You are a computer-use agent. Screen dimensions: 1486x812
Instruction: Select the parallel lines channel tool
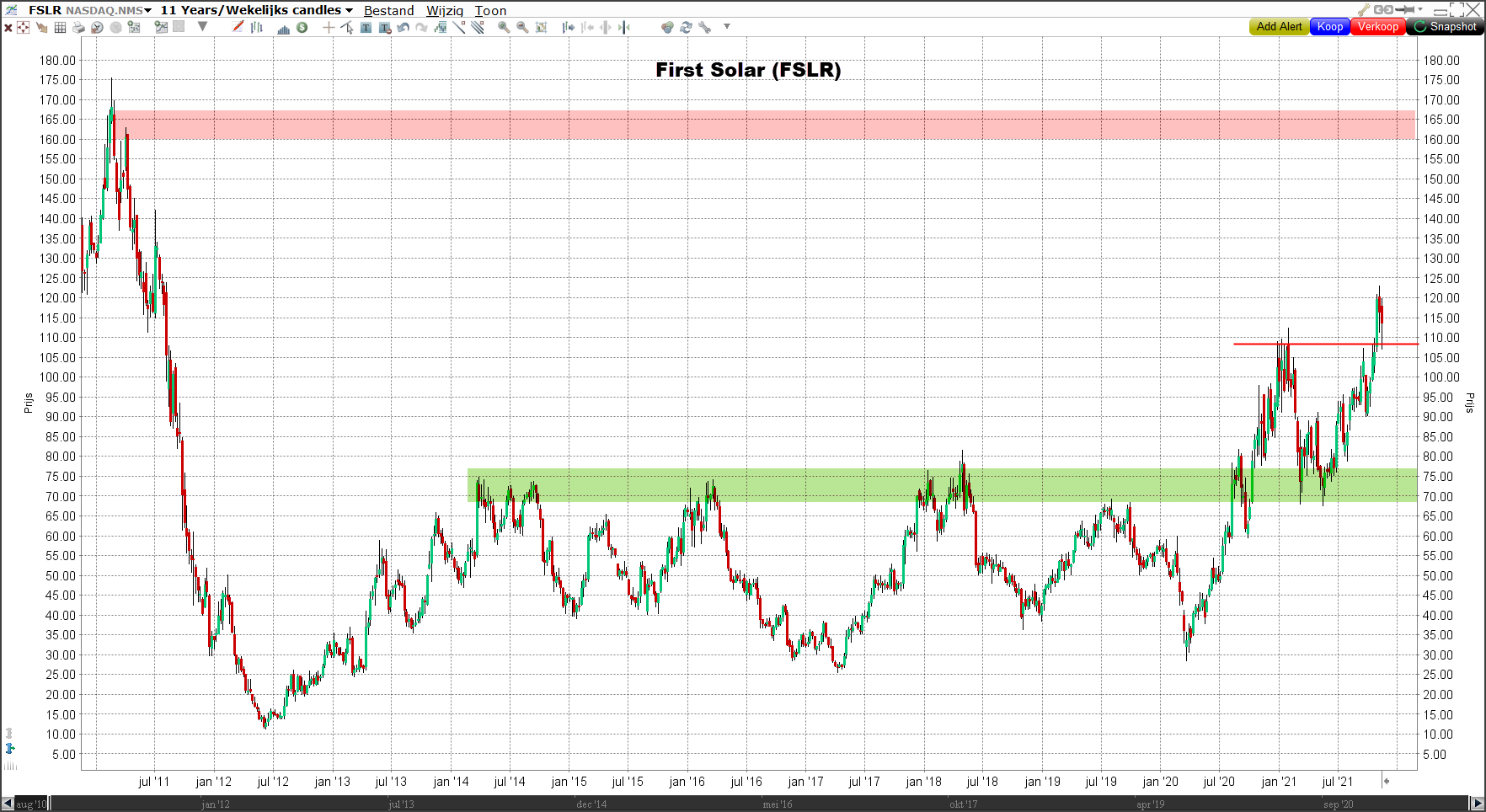click(478, 27)
